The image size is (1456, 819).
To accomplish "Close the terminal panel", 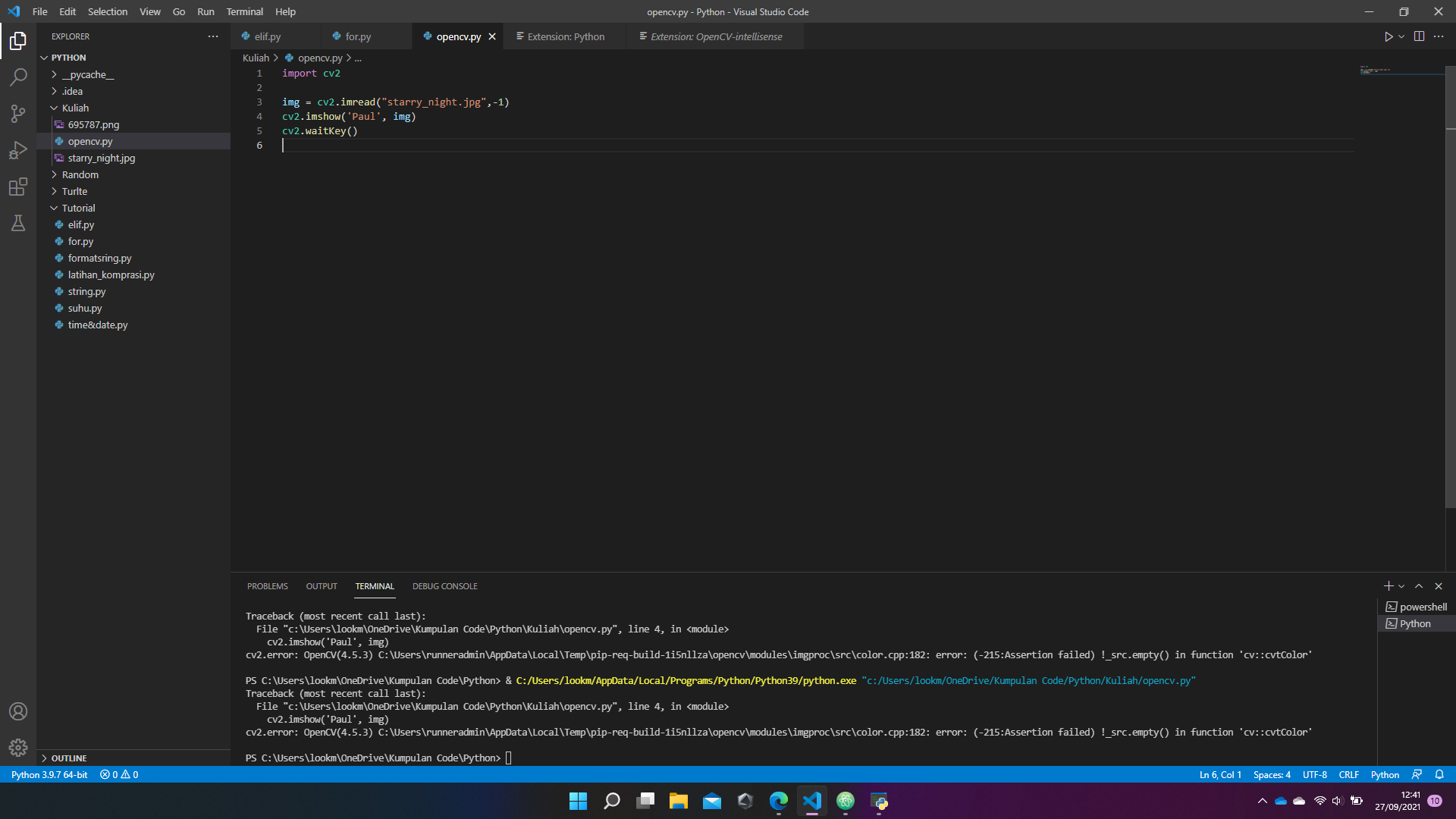I will tap(1439, 586).
